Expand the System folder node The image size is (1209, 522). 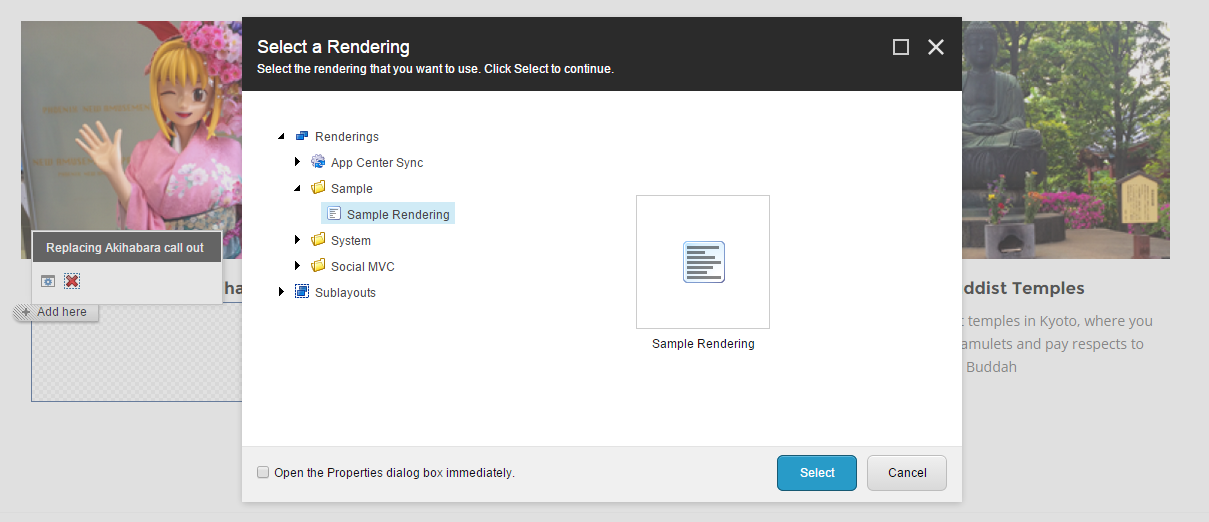click(298, 240)
